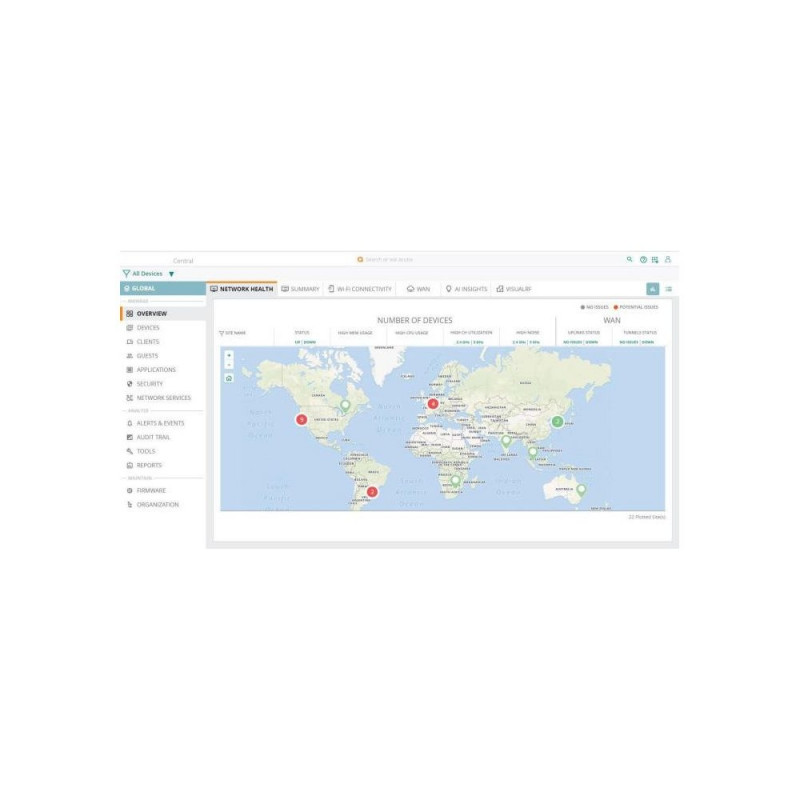Zoom in on the map with plus

[229, 355]
